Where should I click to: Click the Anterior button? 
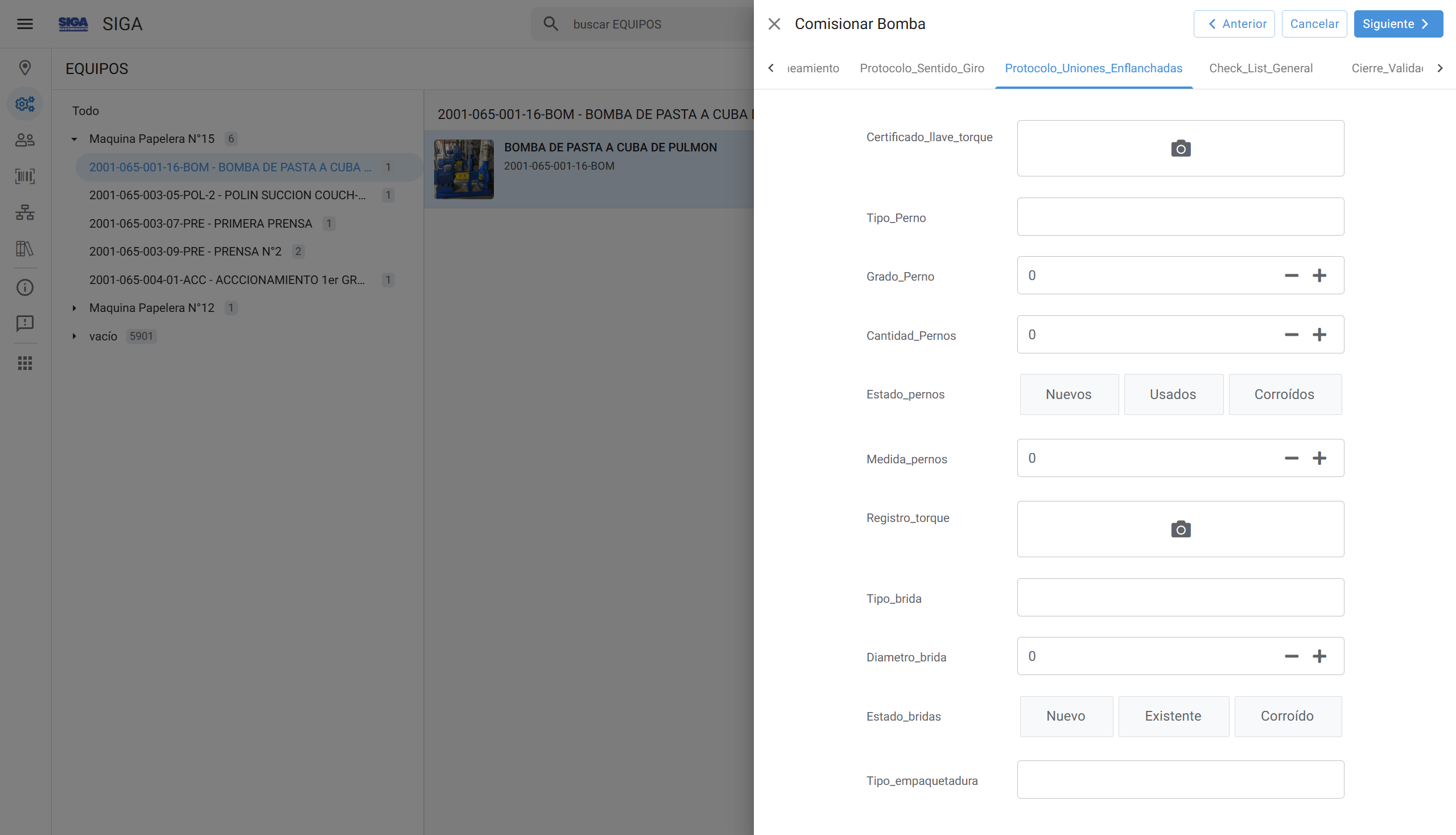1234,23
